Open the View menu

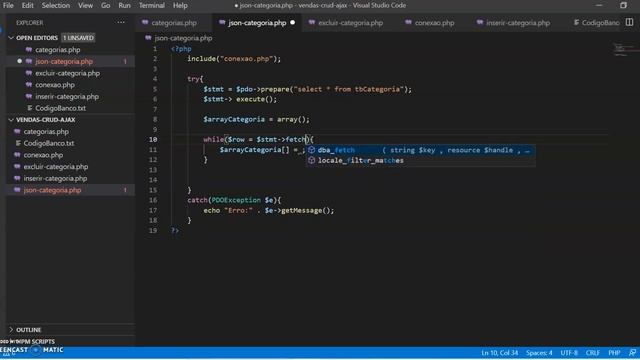[85, 5]
